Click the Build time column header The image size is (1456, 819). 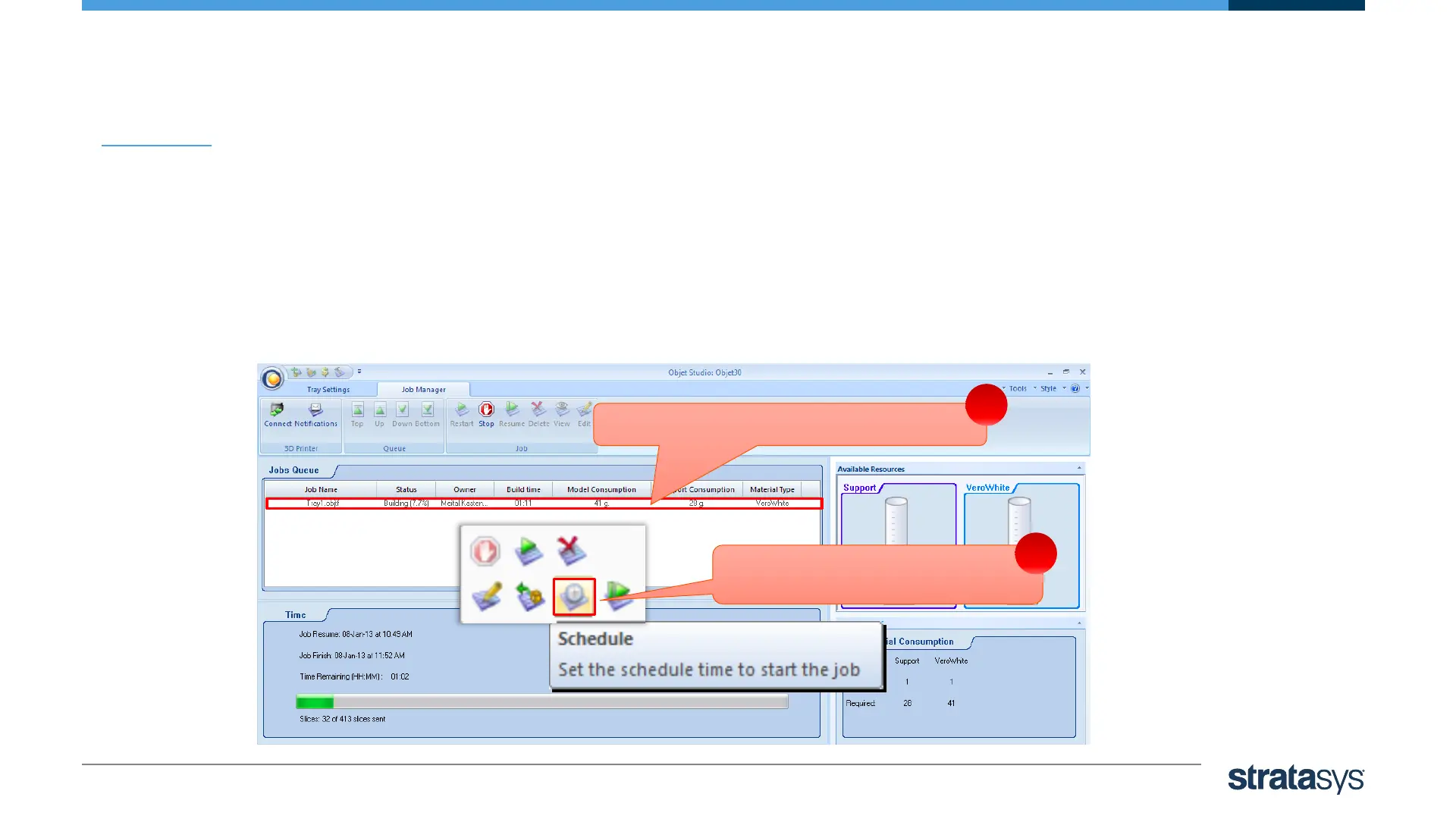[x=523, y=489]
